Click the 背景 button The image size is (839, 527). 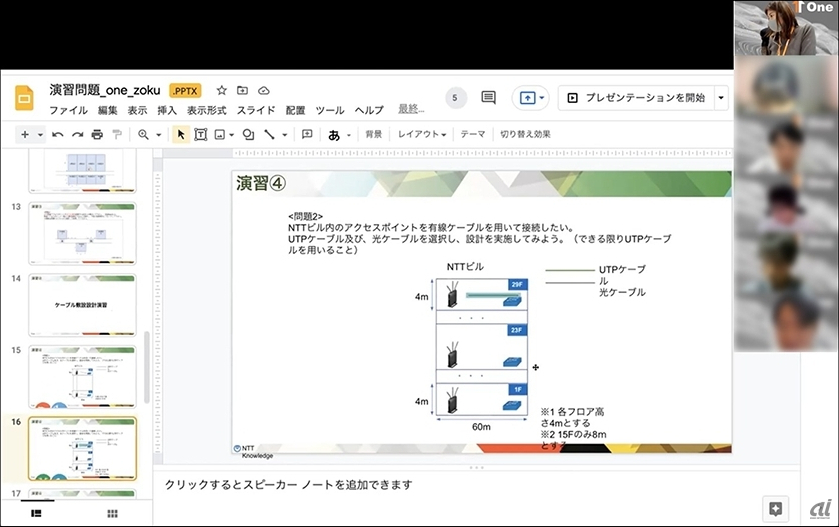[373, 134]
